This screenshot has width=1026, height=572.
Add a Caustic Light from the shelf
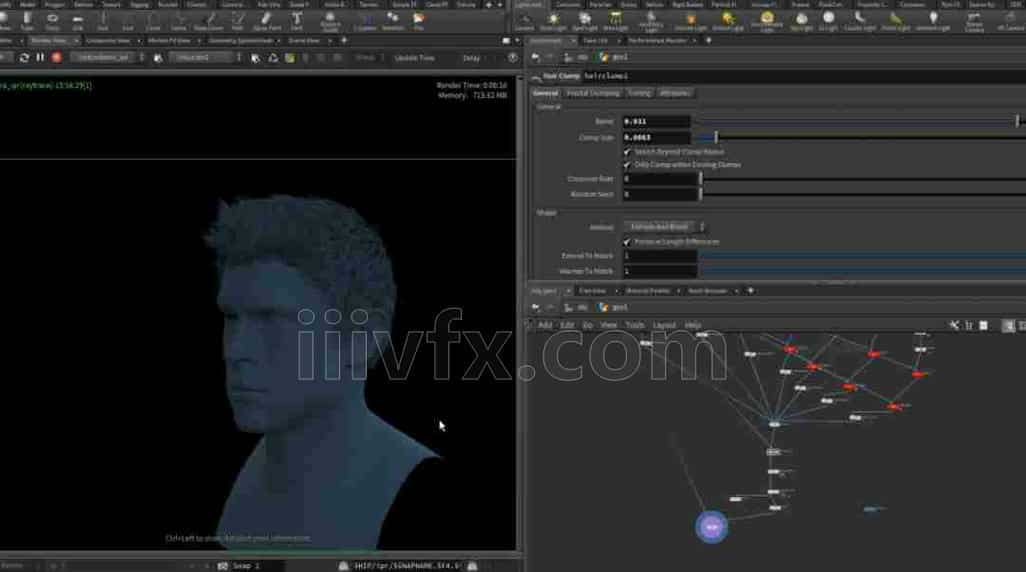(860, 21)
